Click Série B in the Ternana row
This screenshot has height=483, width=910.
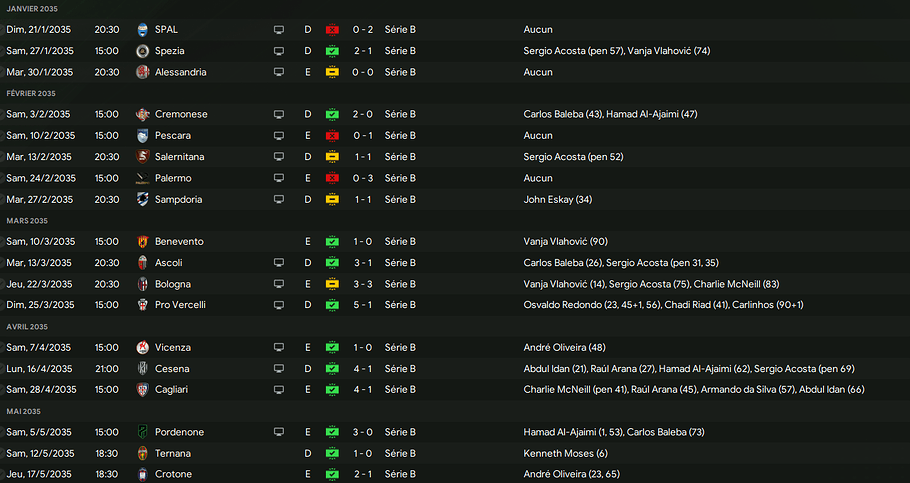coord(400,453)
